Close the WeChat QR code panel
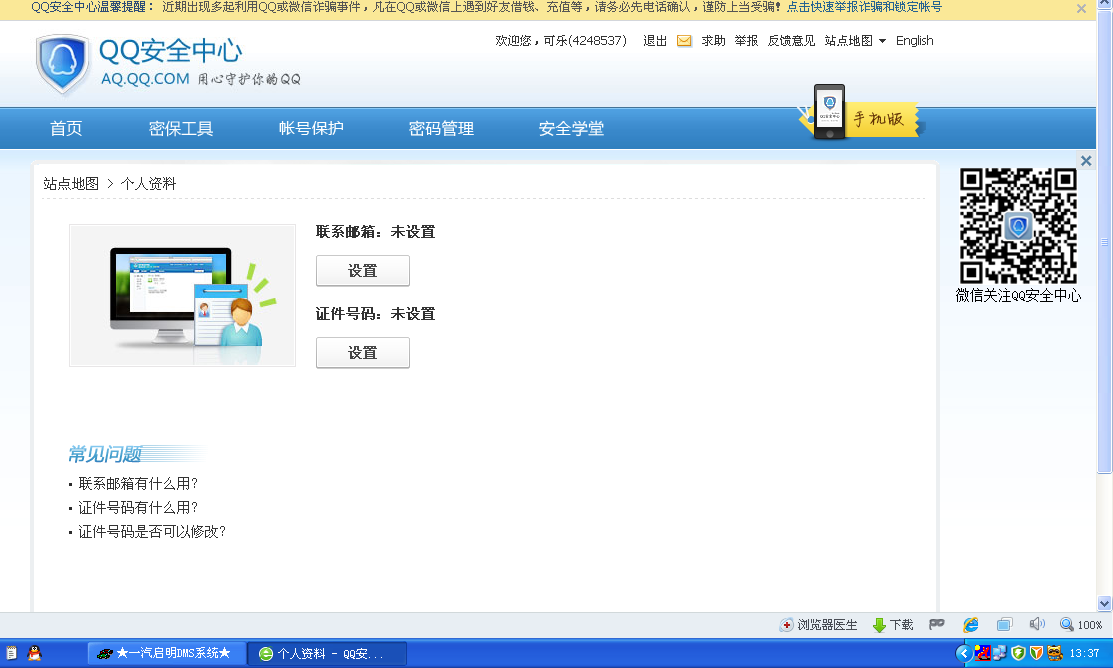Viewport: 1113px width, 668px height. (1085, 160)
